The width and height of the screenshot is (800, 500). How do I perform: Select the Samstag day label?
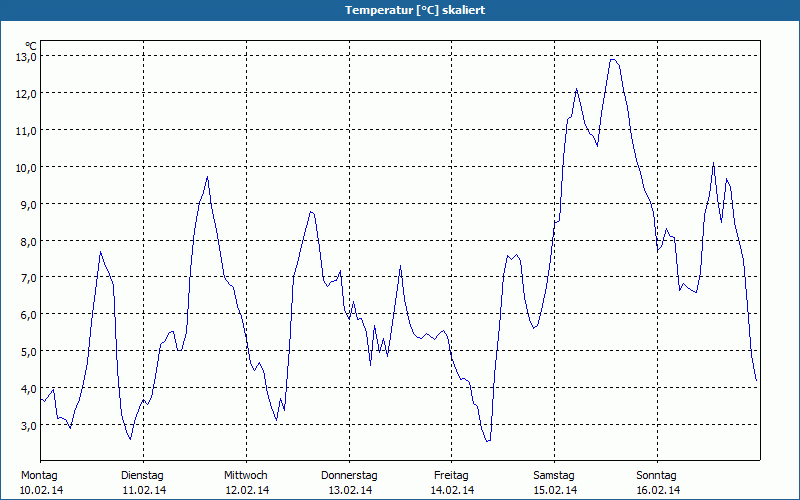(x=554, y=476)
